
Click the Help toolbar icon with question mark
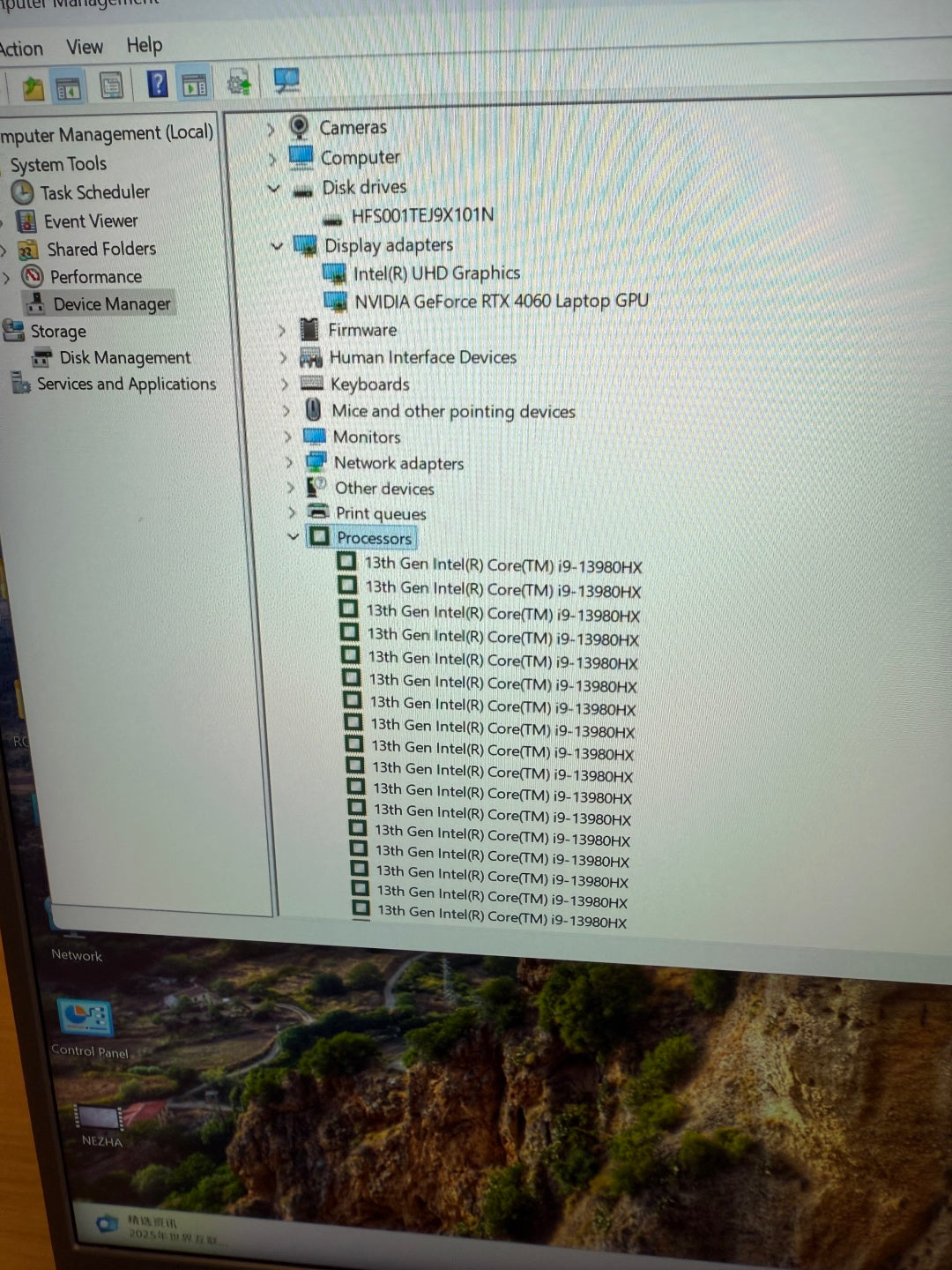tap(157, 85)
